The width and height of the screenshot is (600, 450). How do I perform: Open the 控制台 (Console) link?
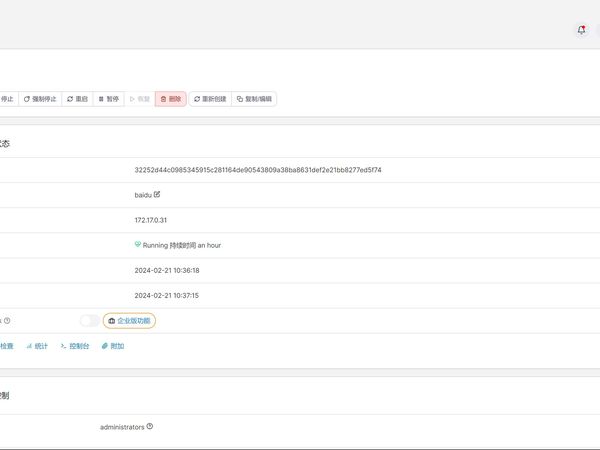(x=75, y=346)
